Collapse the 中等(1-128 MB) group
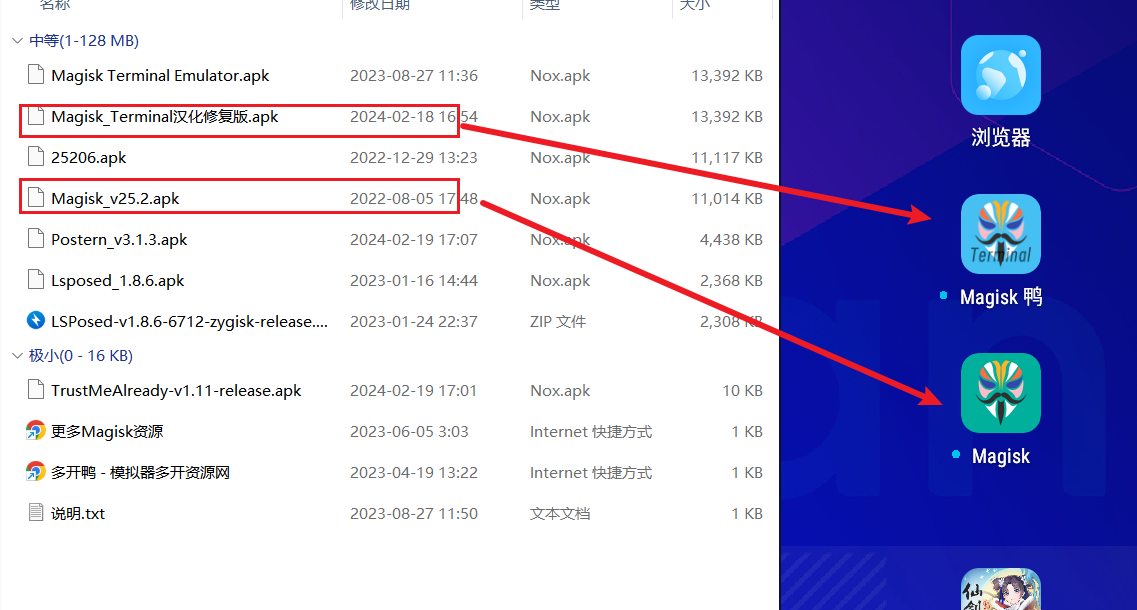The width and height of the screenshot is (1137, 610). [x=17, y=41]
